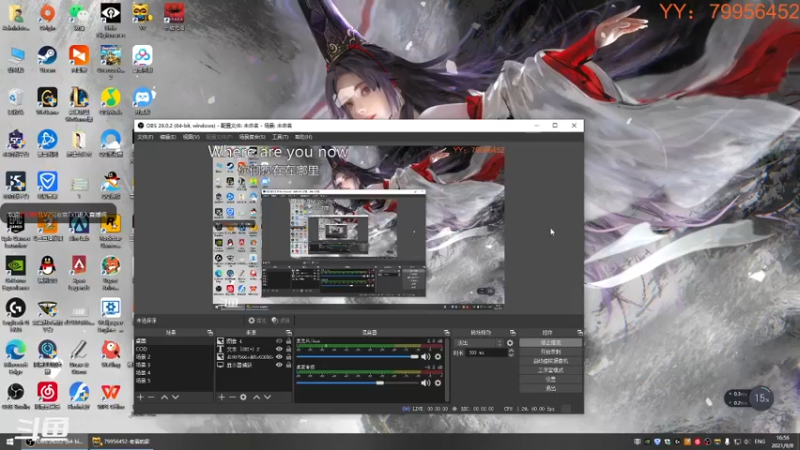Screen dimensions: 800x450
Task: Click the Stop Streaming button
Action: pos(551,343)
